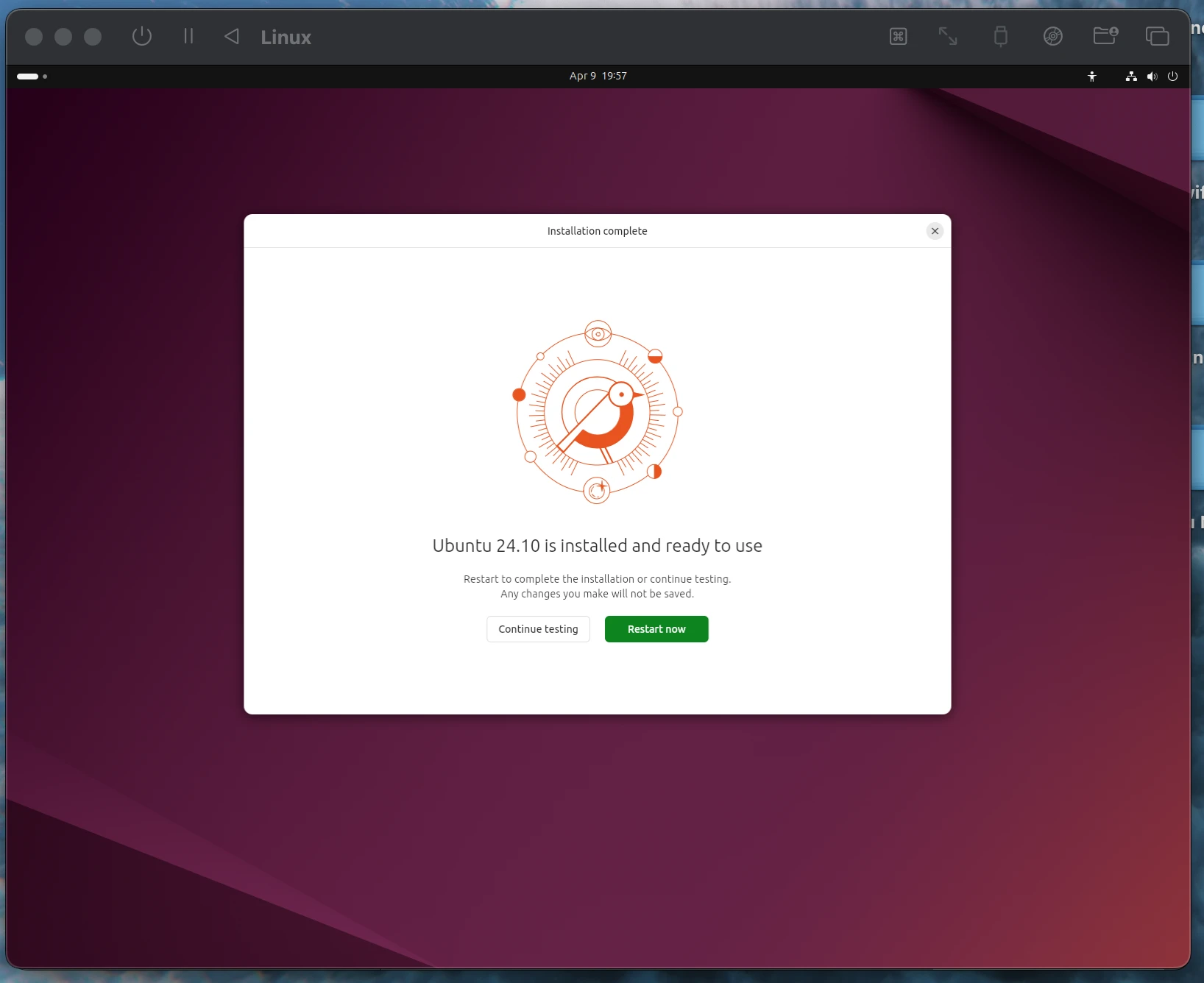Choose Continue testing
This screenshot has width=1204, height=983.
(538, 629)
